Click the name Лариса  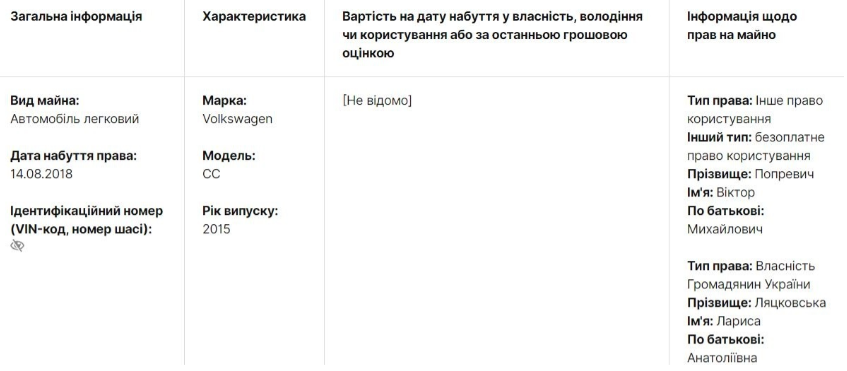coord(738,321)
